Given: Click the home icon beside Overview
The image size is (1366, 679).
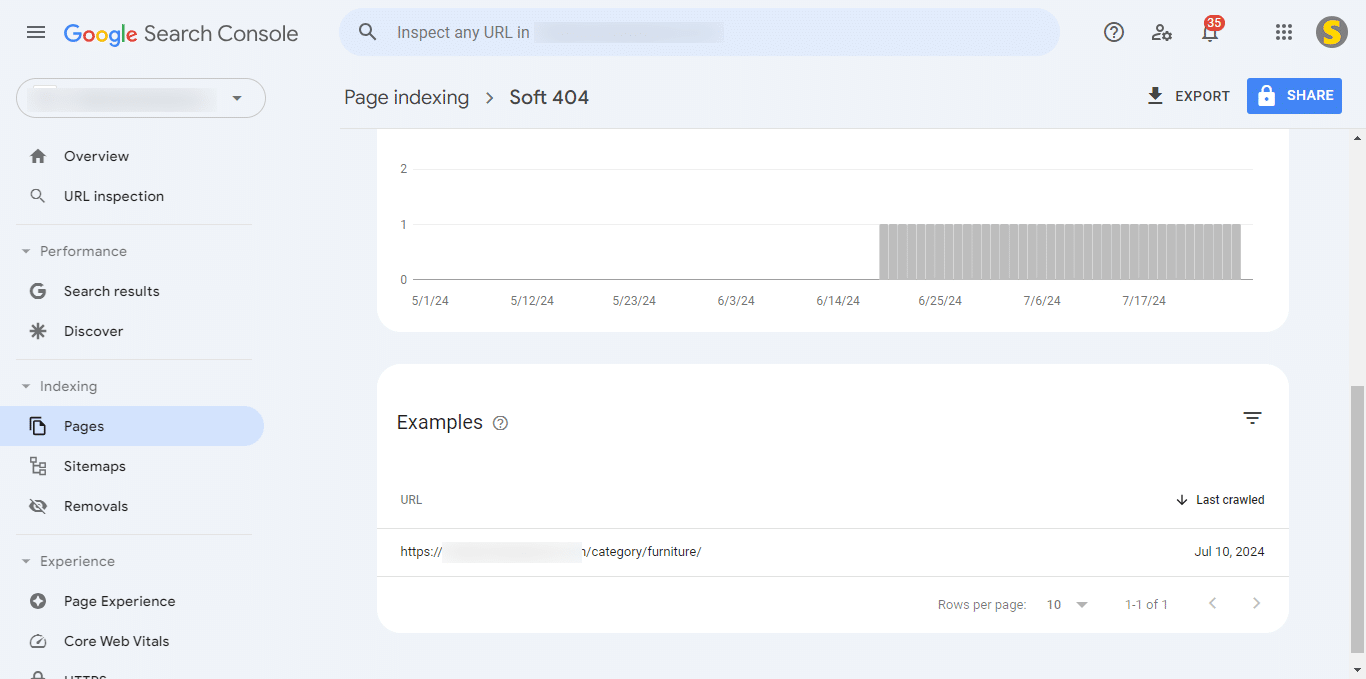Looking at the screenshot, I should point(38,156).
